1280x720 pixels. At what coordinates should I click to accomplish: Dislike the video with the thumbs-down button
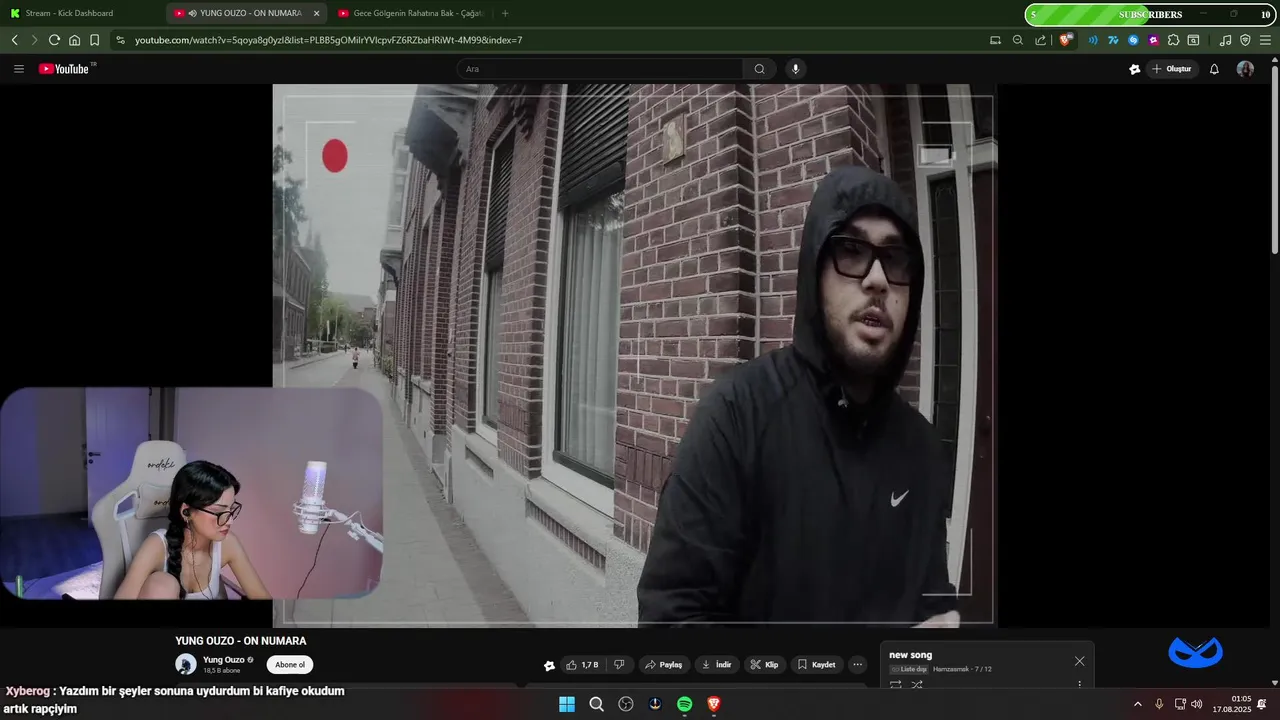click(619, 665)
